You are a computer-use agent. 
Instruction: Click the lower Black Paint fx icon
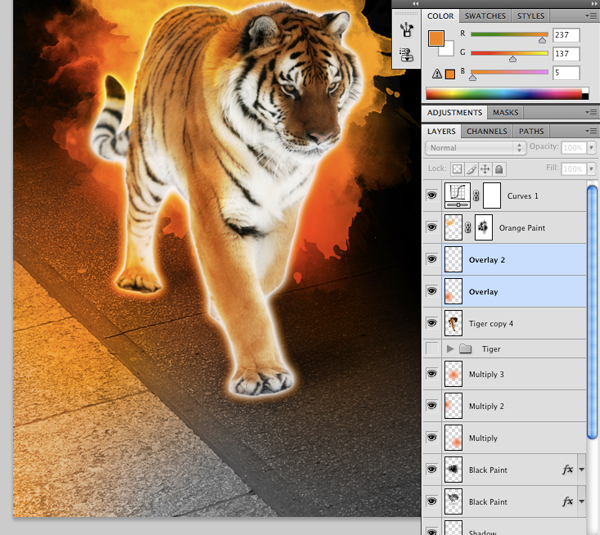pyautogui.click(x=567, y=501)
